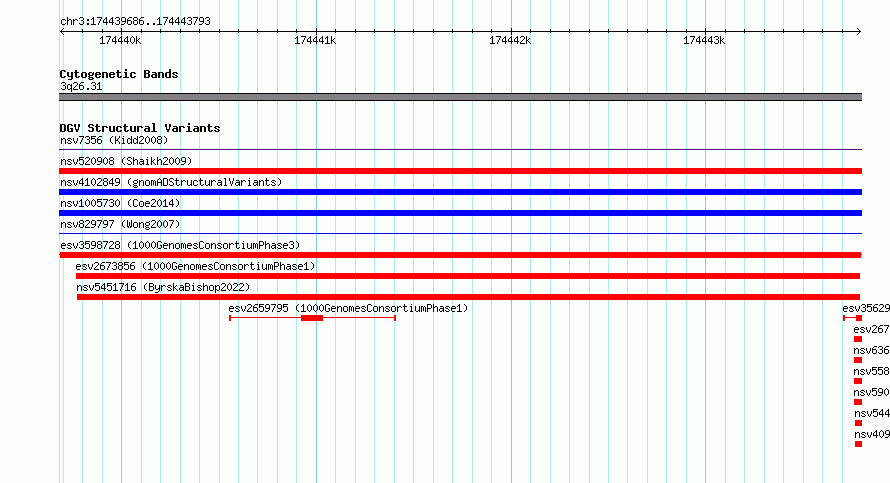Click the DGV Structural Variants track title
Viewport: 890px width, 483px height.
[x=140, y=128]
